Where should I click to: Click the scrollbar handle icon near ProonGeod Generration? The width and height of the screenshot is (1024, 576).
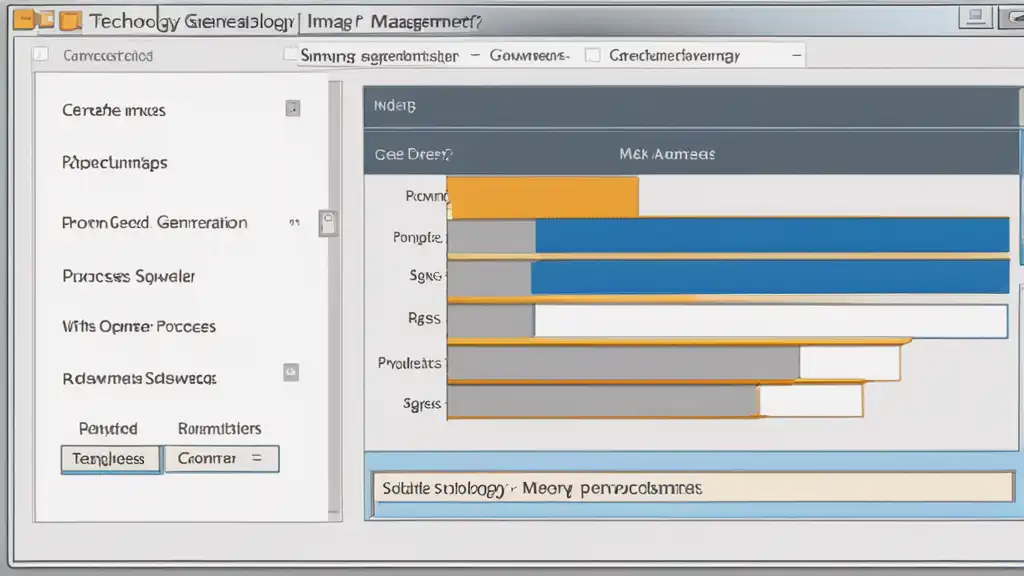327,223
